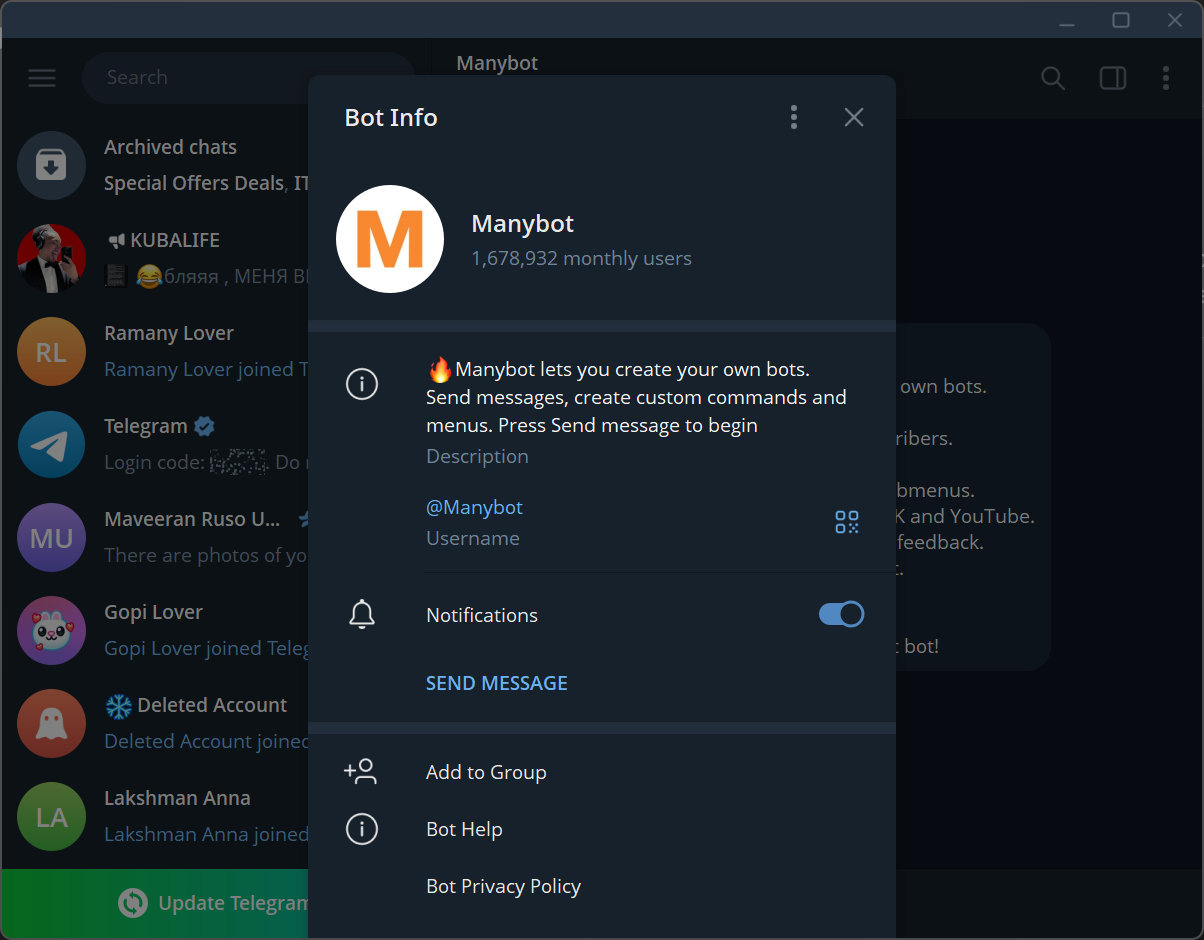Click the Notifications label
The width and height of the screenshot is (1204, 940).
(x=482, y=615)
